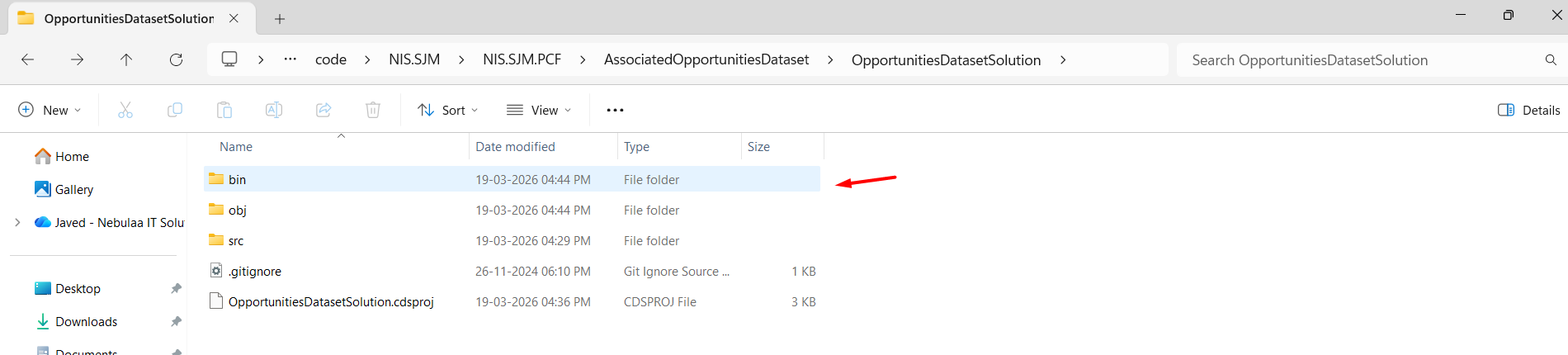Open the View dropdown menu

click(539, 110)
